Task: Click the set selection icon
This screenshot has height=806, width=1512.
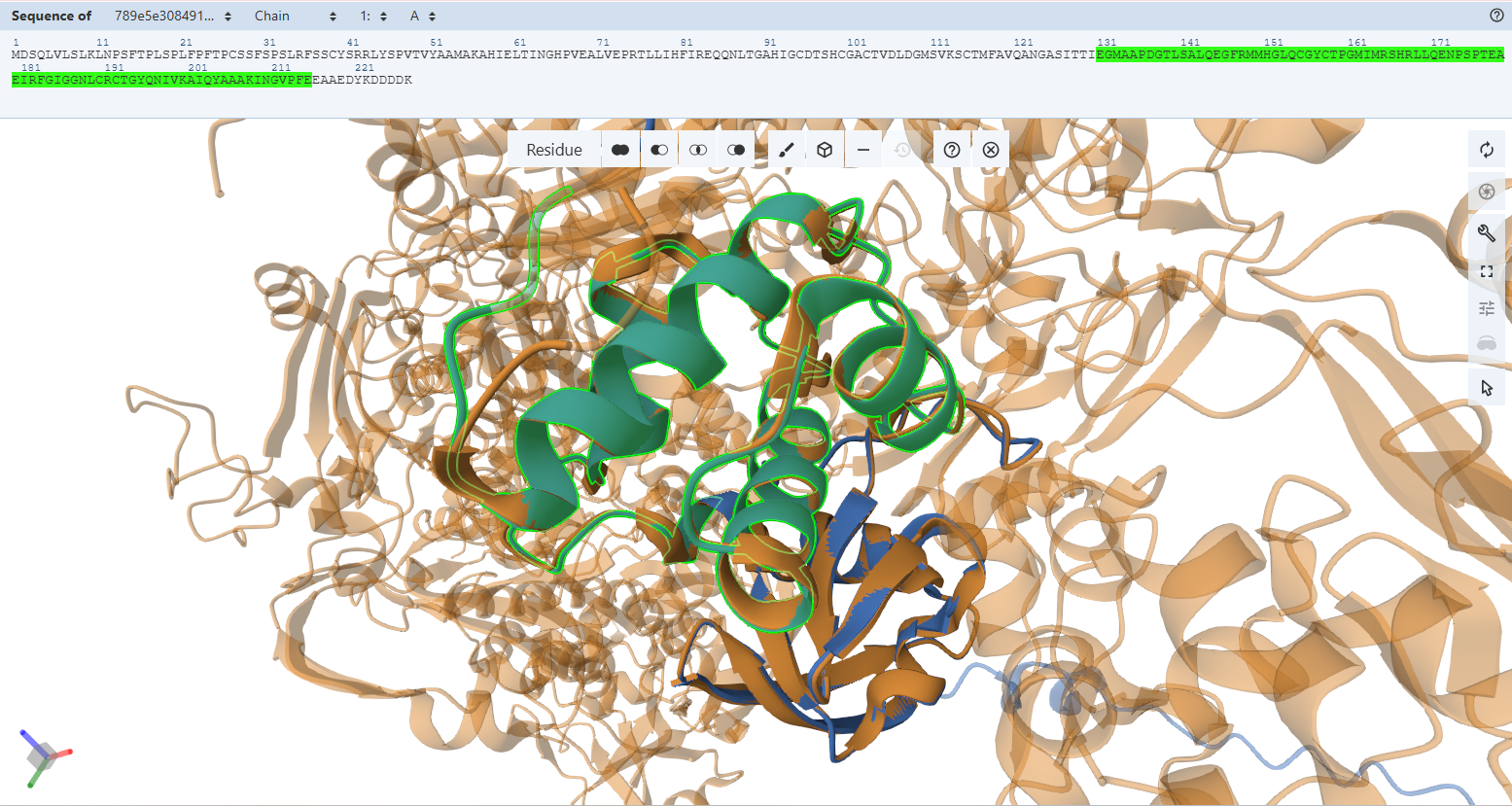Action: [736, 150]
